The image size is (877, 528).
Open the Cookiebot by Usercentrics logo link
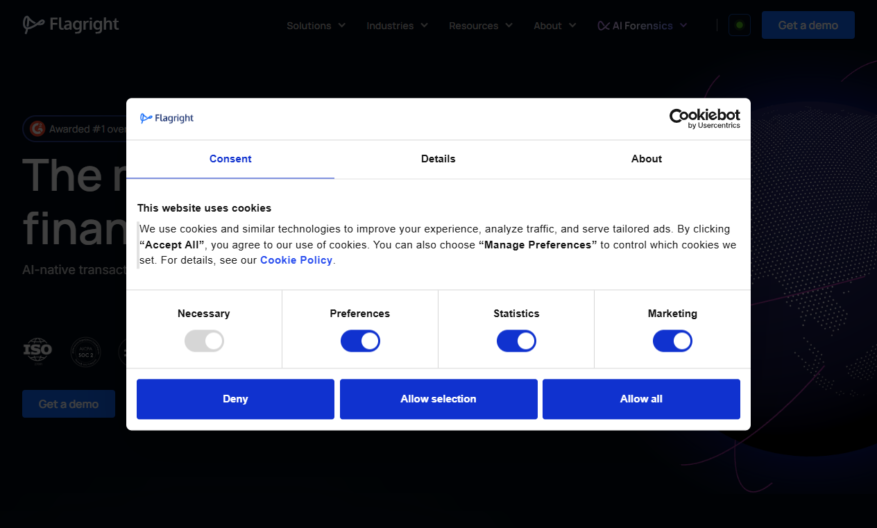(704, 118)
